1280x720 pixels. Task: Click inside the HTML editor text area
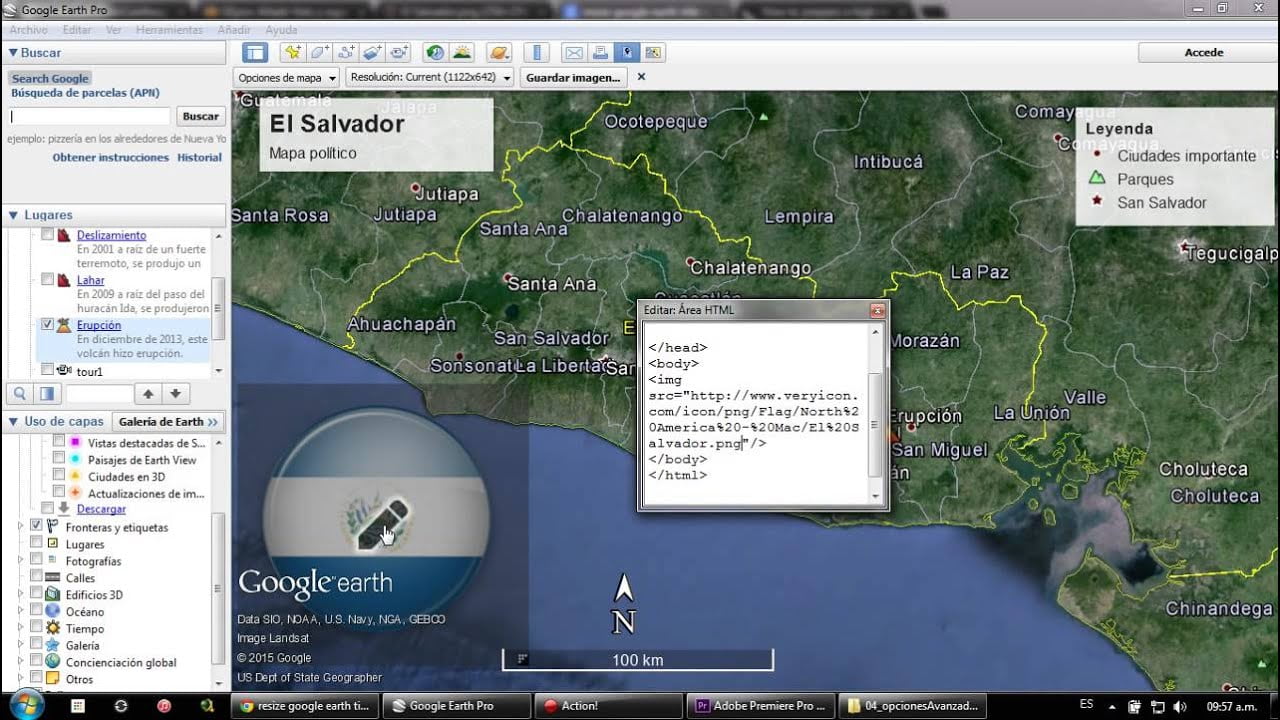756,412
